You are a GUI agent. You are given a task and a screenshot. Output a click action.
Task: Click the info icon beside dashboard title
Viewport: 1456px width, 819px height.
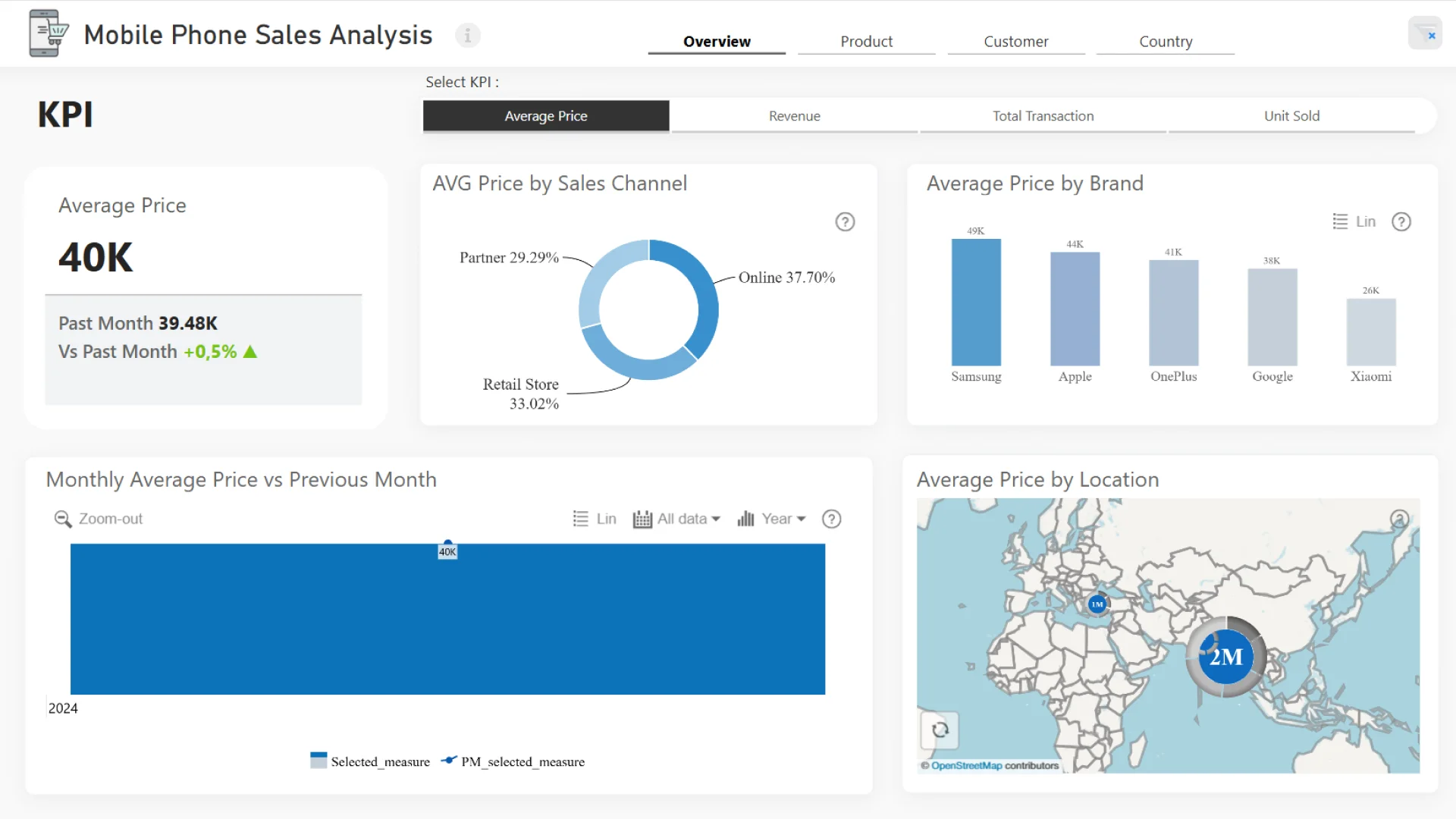[x=467, y=35]
